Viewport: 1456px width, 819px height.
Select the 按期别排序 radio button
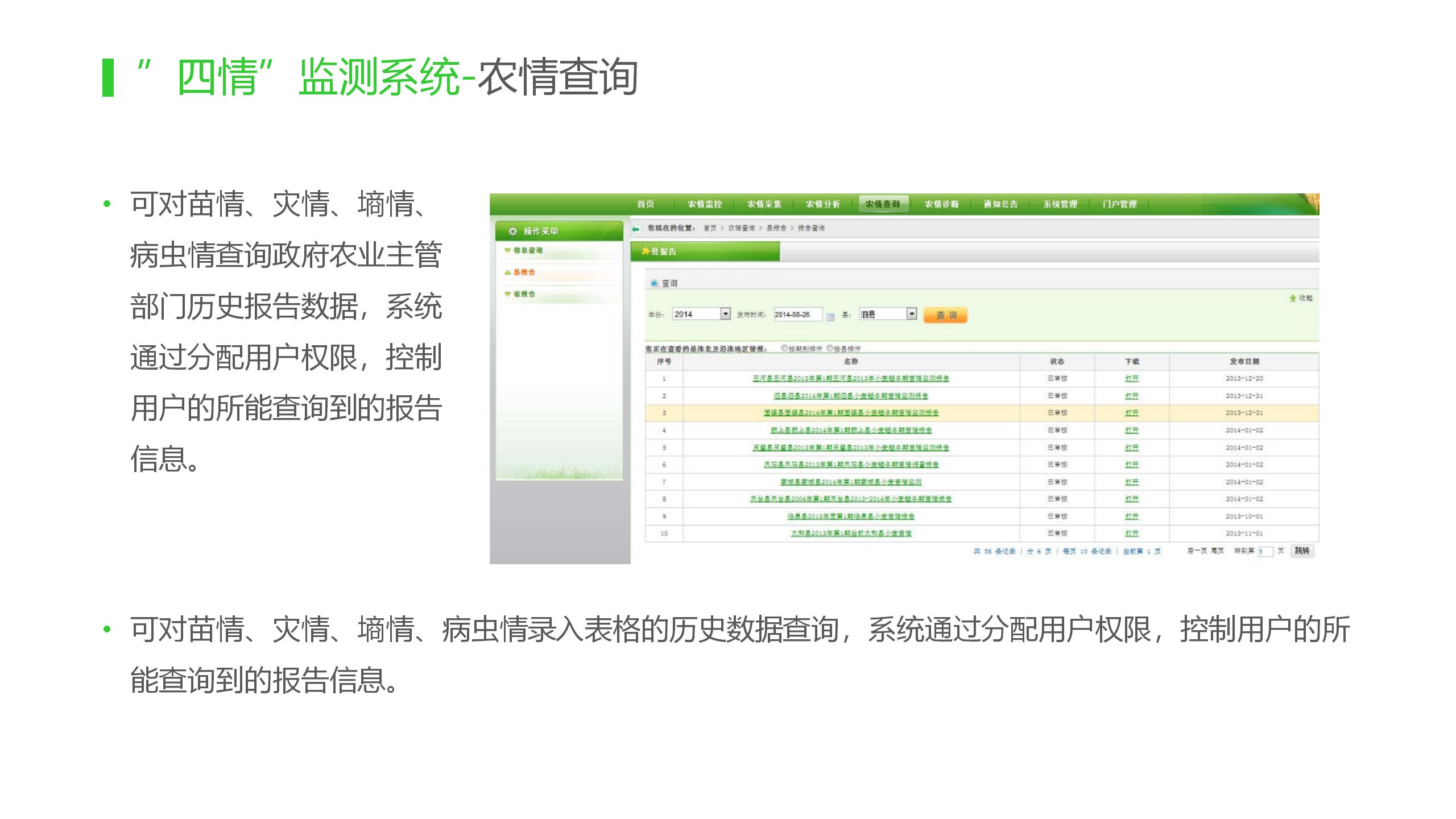(784, 348)
